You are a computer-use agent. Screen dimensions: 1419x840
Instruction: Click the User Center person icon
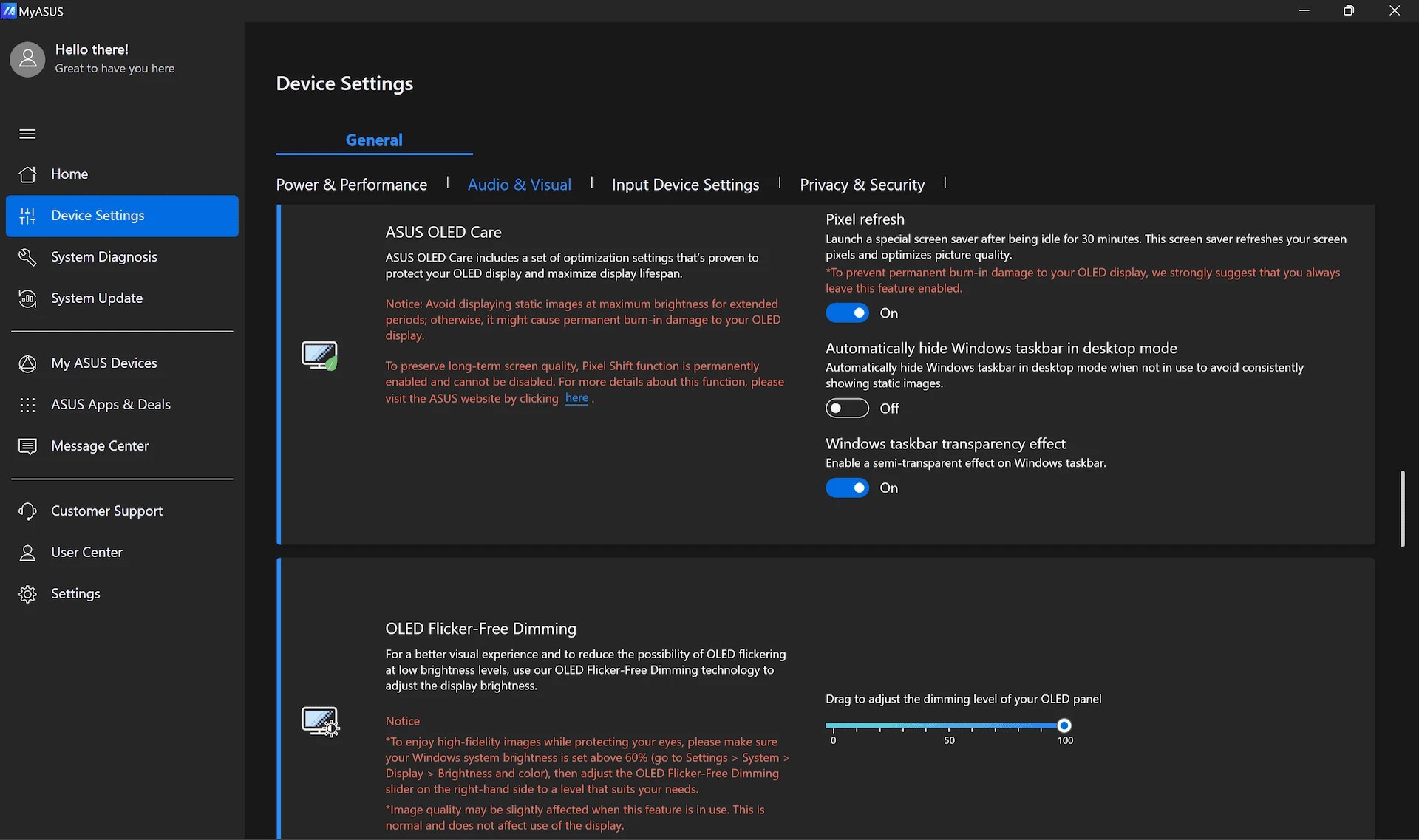coord(27,553)
